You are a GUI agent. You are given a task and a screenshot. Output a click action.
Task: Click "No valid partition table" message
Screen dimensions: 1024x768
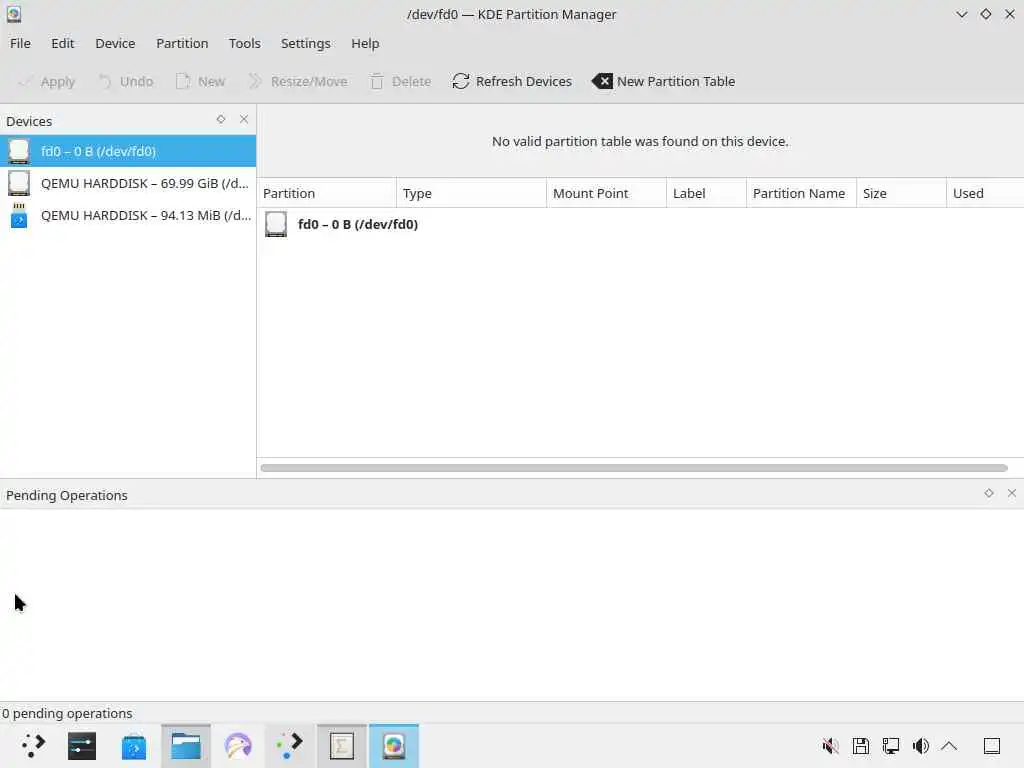[640, 141]
